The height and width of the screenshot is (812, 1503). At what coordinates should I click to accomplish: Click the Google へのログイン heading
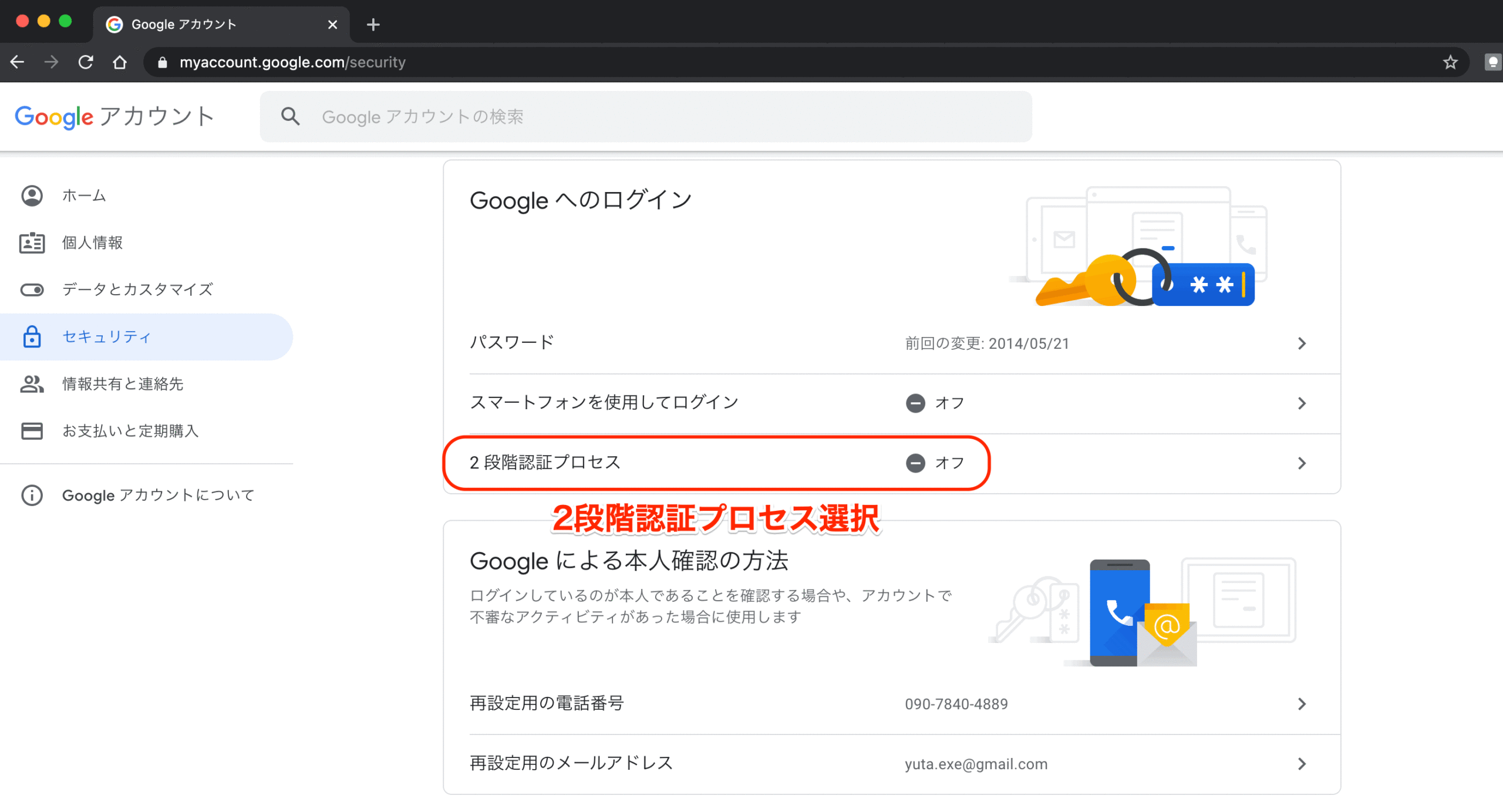[581, 200]
